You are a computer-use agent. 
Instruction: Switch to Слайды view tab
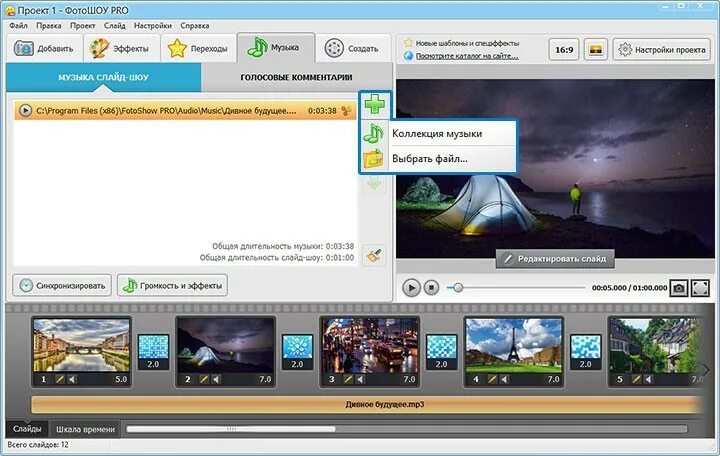(27, 429)
